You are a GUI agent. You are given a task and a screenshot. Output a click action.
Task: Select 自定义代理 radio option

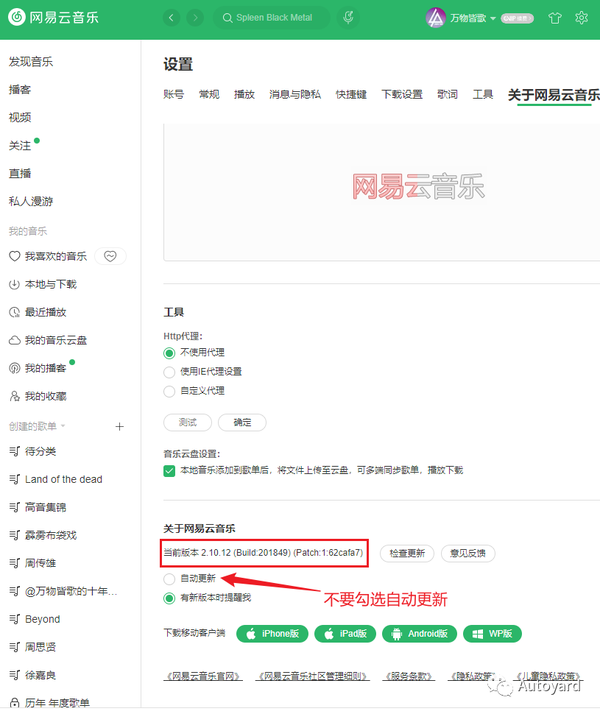(x=169, y=391)
